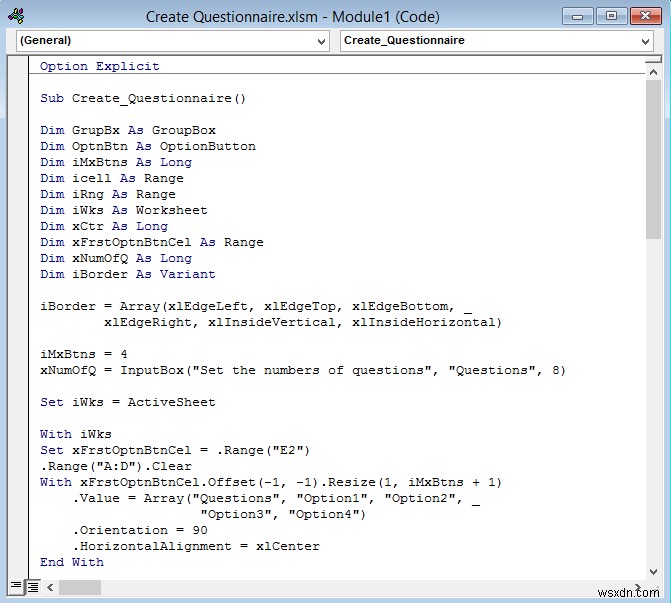Click 'Dim iRng As Range' line
Screen dimensions: 671x603
108,194
